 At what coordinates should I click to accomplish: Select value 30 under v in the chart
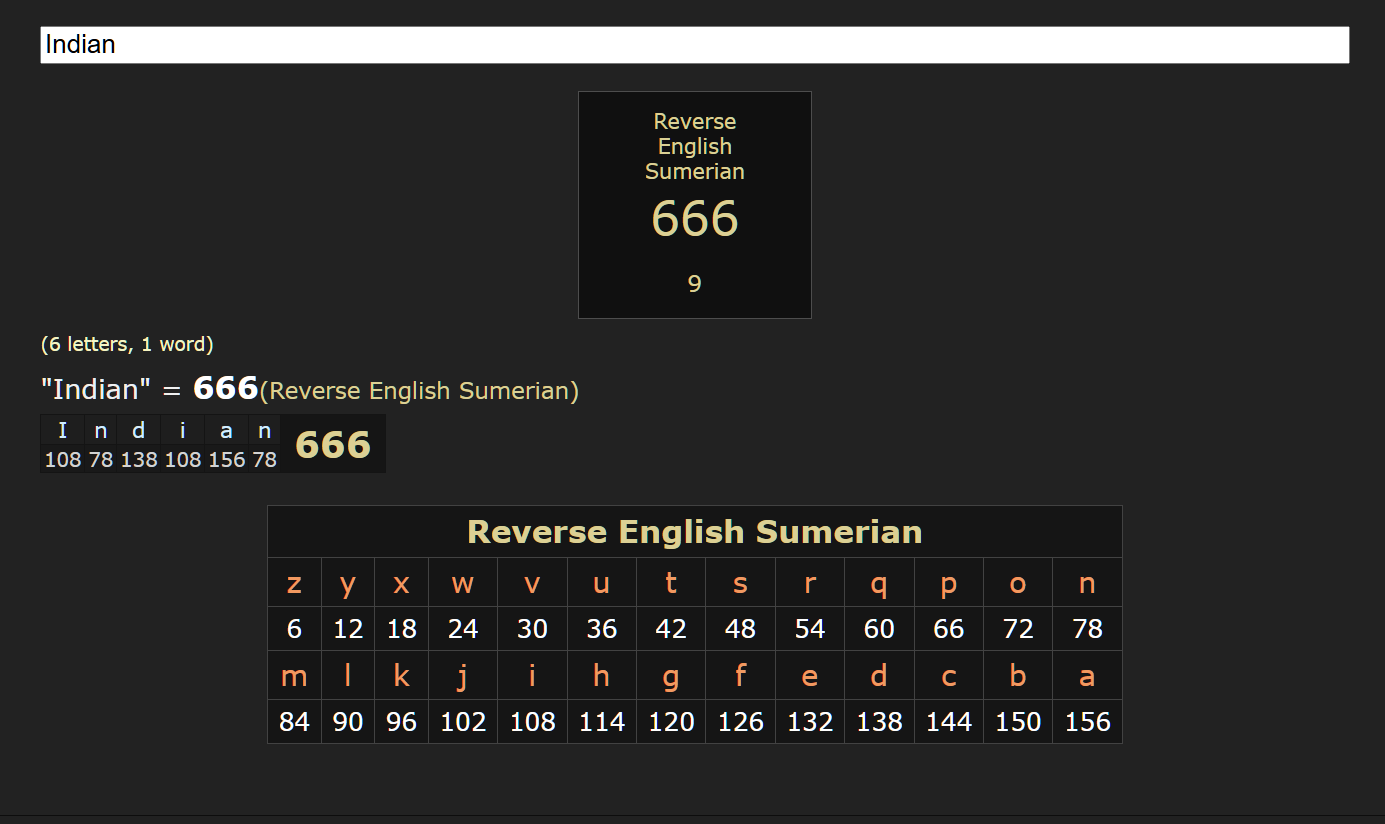coord(532,629)
